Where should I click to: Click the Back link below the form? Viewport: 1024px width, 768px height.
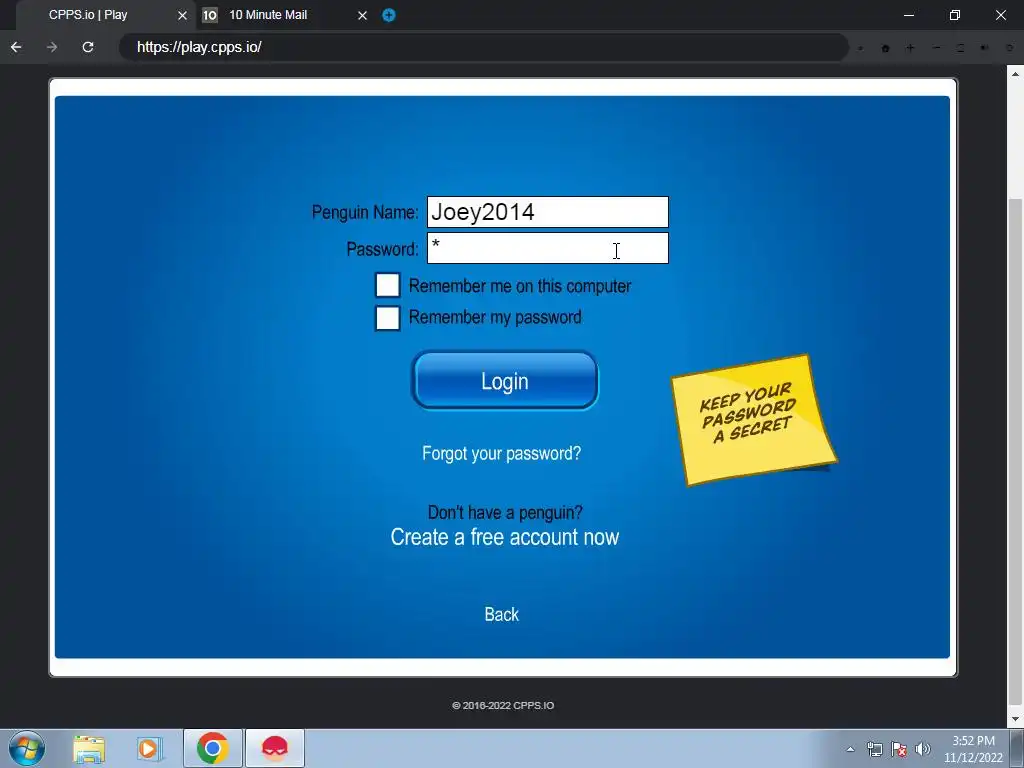point(502,614)
